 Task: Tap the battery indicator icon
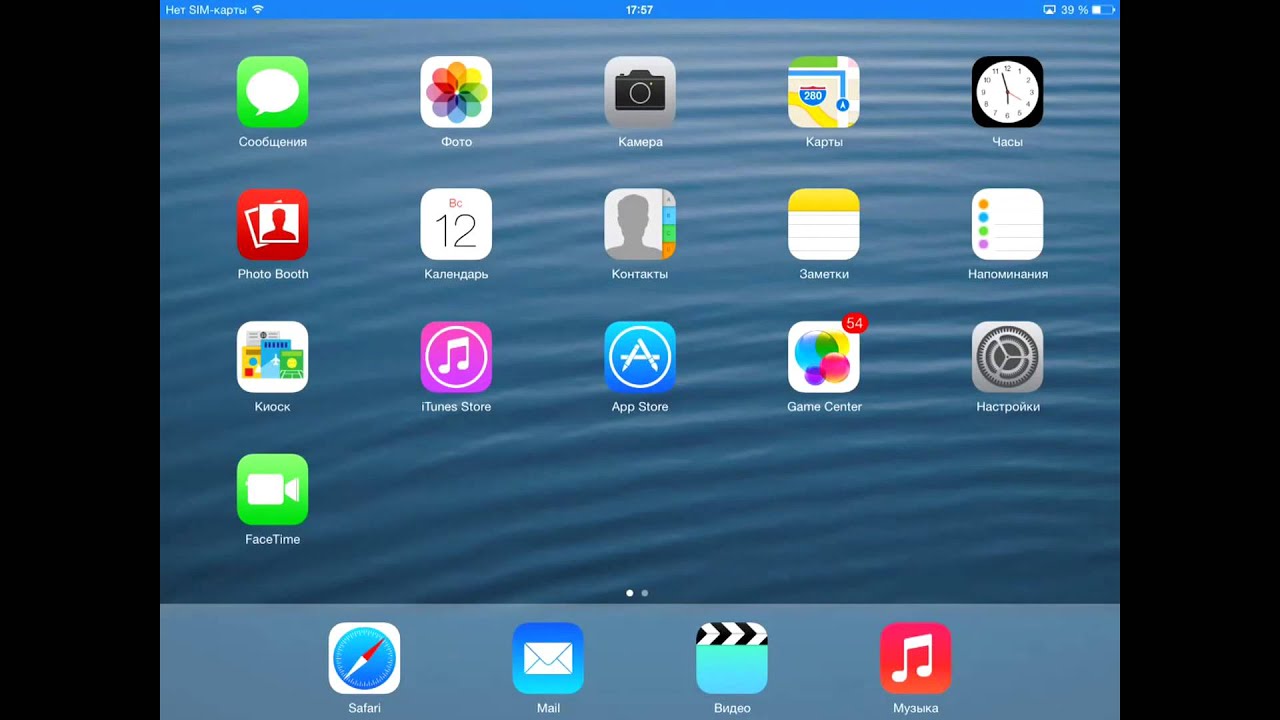(1103, 9)
